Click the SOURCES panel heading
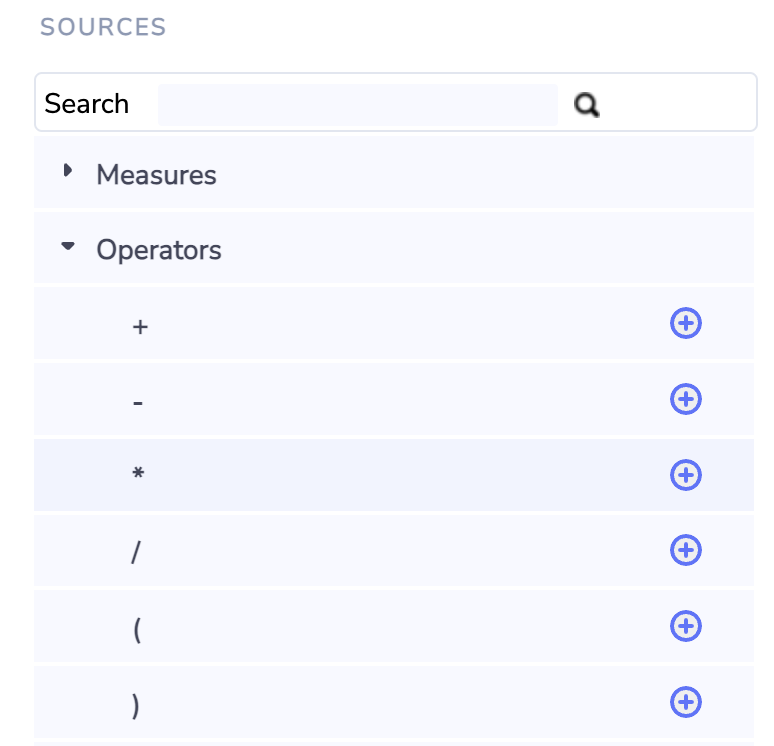 pos(103,27)
